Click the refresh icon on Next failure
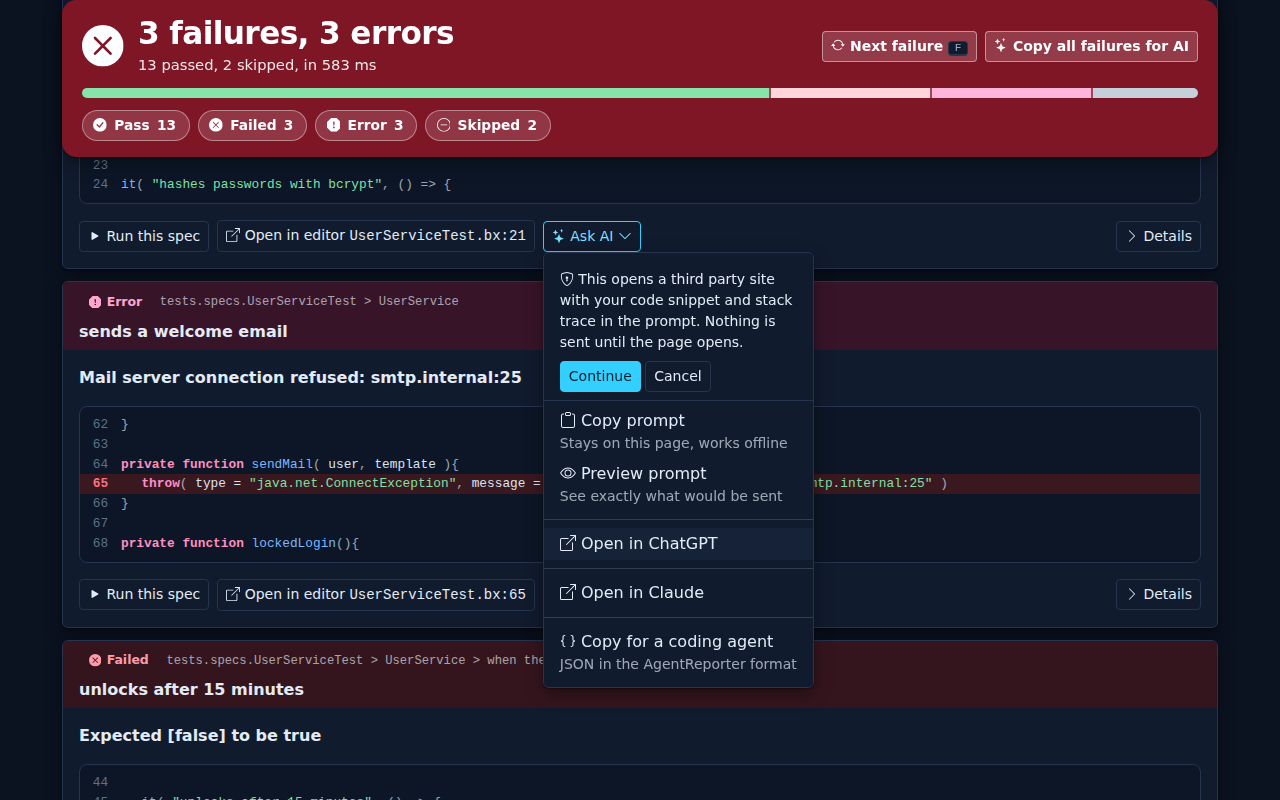The height and width of the screenshot is (800, 1280). (x=838, y=46)
